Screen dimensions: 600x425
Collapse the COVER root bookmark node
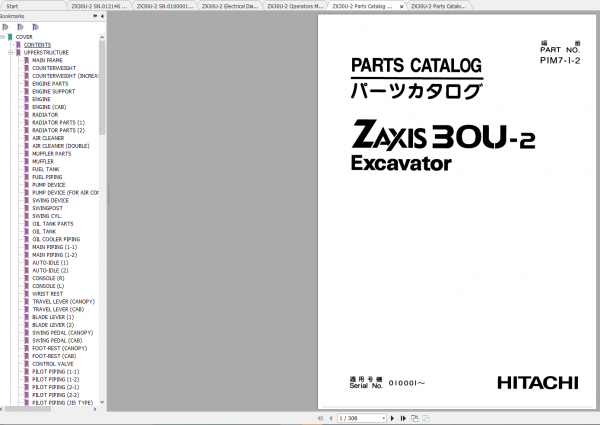(x=3, y=37)
